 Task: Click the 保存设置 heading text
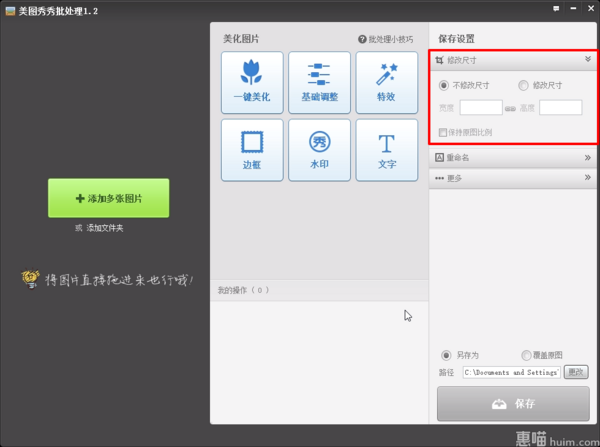(x=456, y=39)
